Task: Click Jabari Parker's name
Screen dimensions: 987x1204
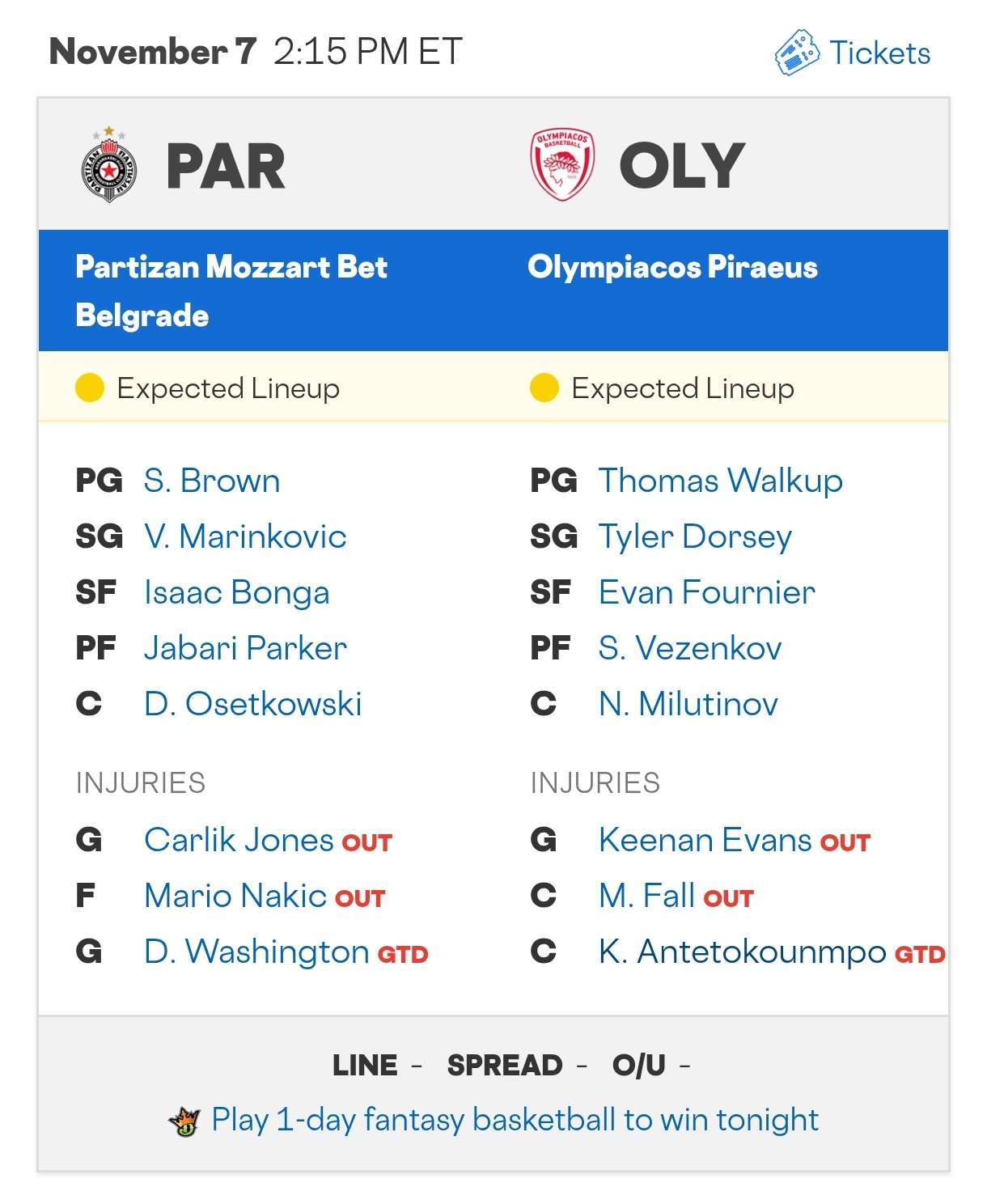Action: click(245, 648)
